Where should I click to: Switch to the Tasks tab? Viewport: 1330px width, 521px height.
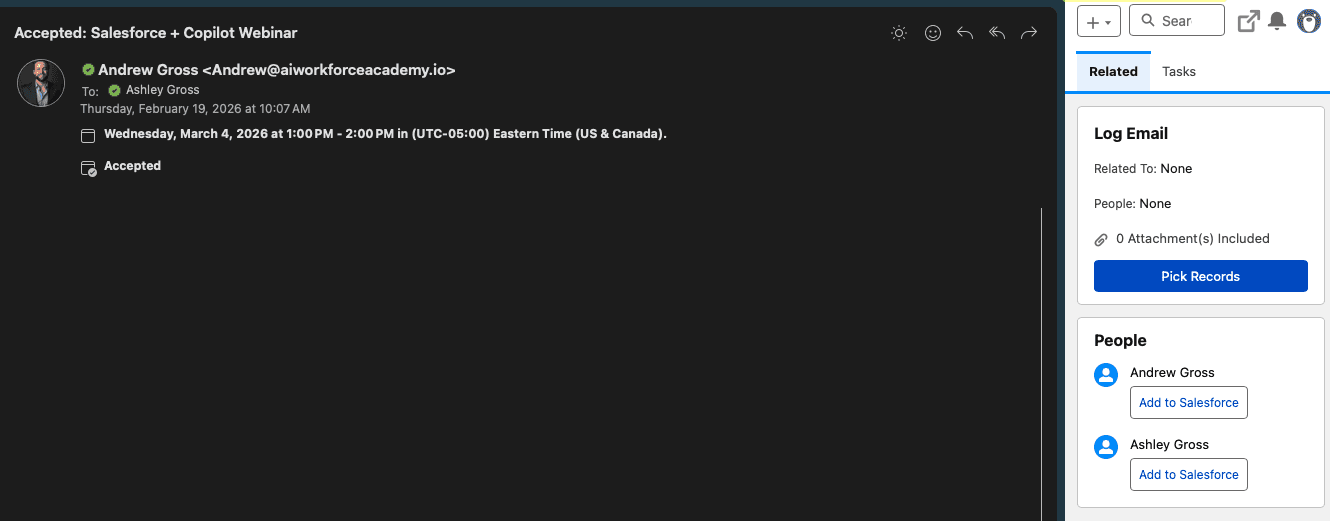(1179, 72)
